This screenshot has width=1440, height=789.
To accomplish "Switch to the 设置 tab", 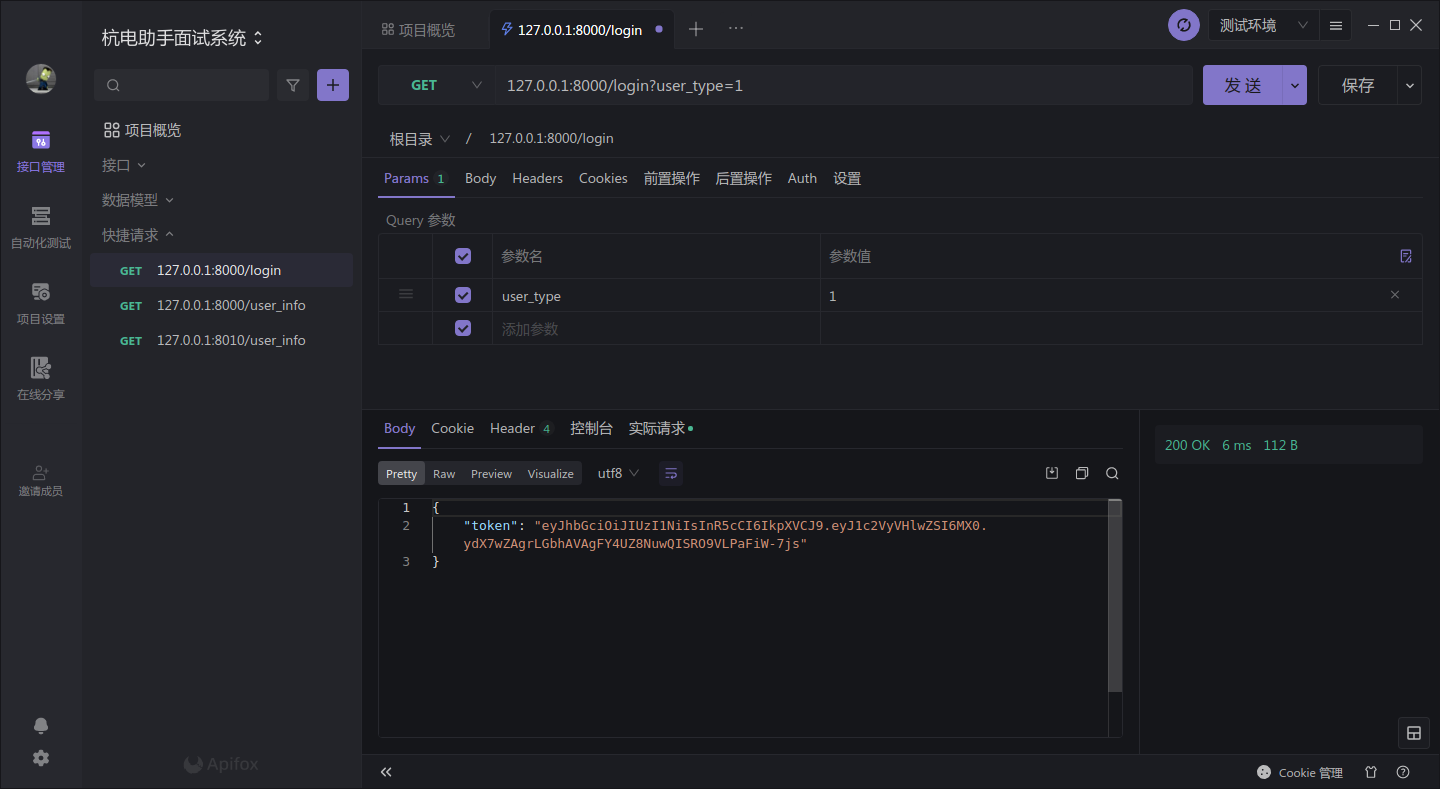I will tap(847, 178).
